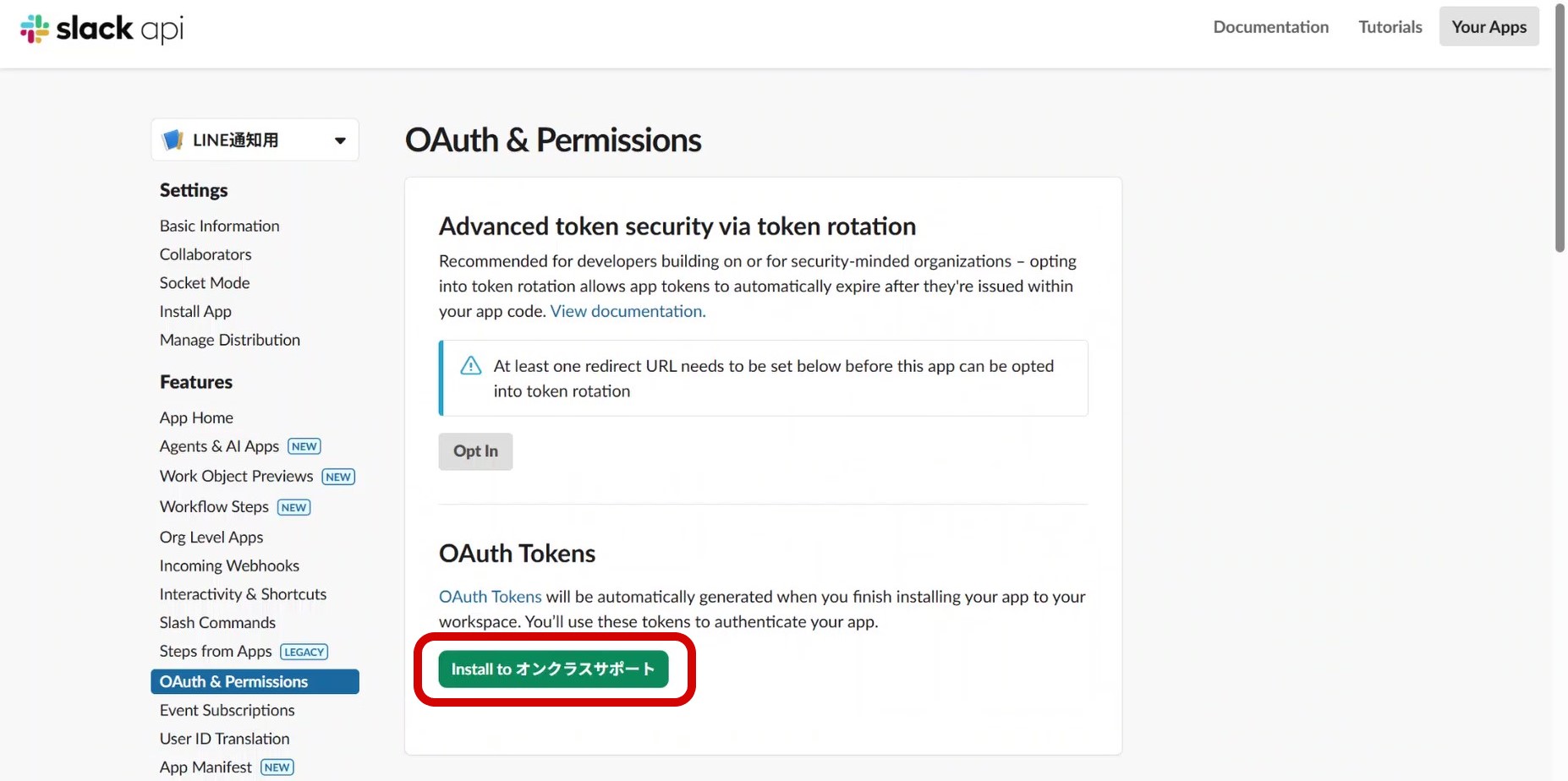Click the LINE通知用 app icon
Screen dimensions: 1568x781
pyautogui.click(x=173, y=140)
